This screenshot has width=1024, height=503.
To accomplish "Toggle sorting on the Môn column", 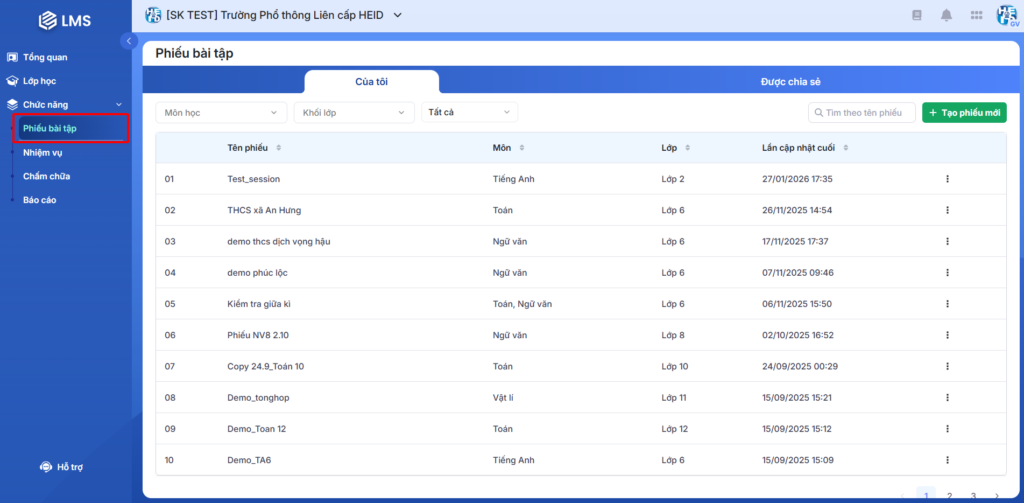I will 522,148.
